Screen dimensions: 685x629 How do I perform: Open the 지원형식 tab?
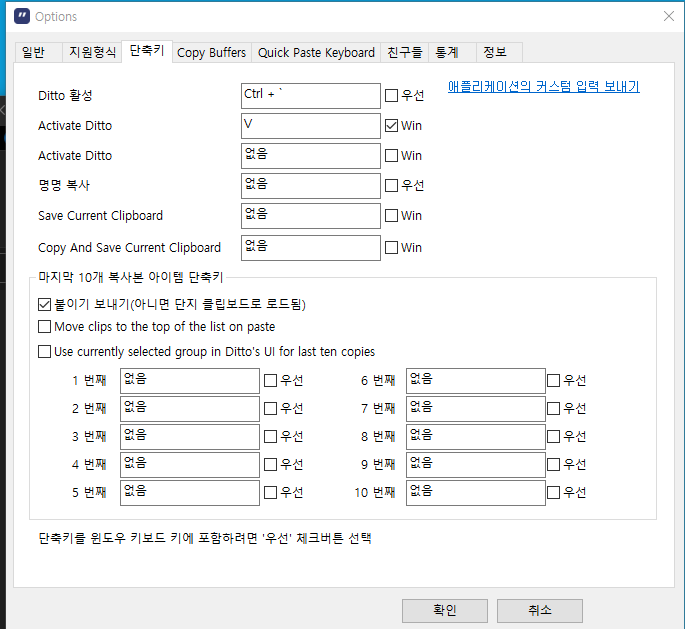pos(92,52)
